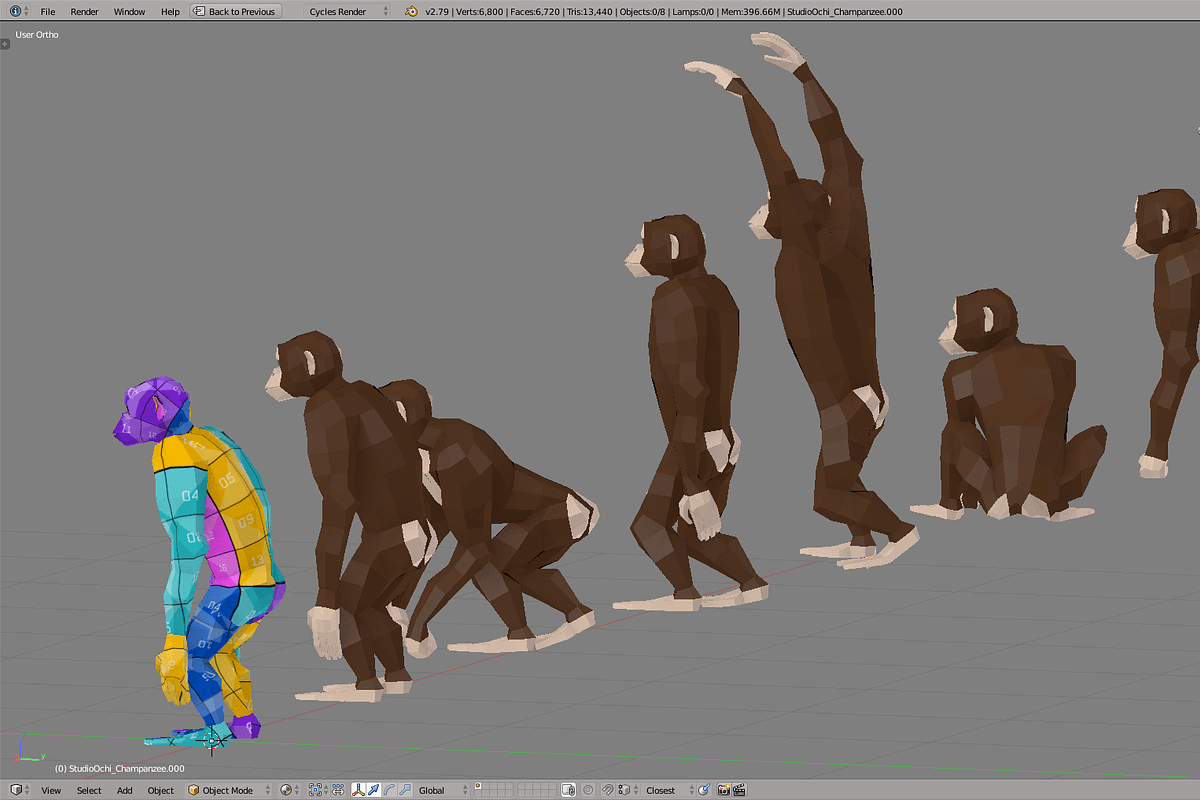This screenshot has width=1200, height=800.
Task: Toggle align rotation with snapping target
Action: point(704,790)
